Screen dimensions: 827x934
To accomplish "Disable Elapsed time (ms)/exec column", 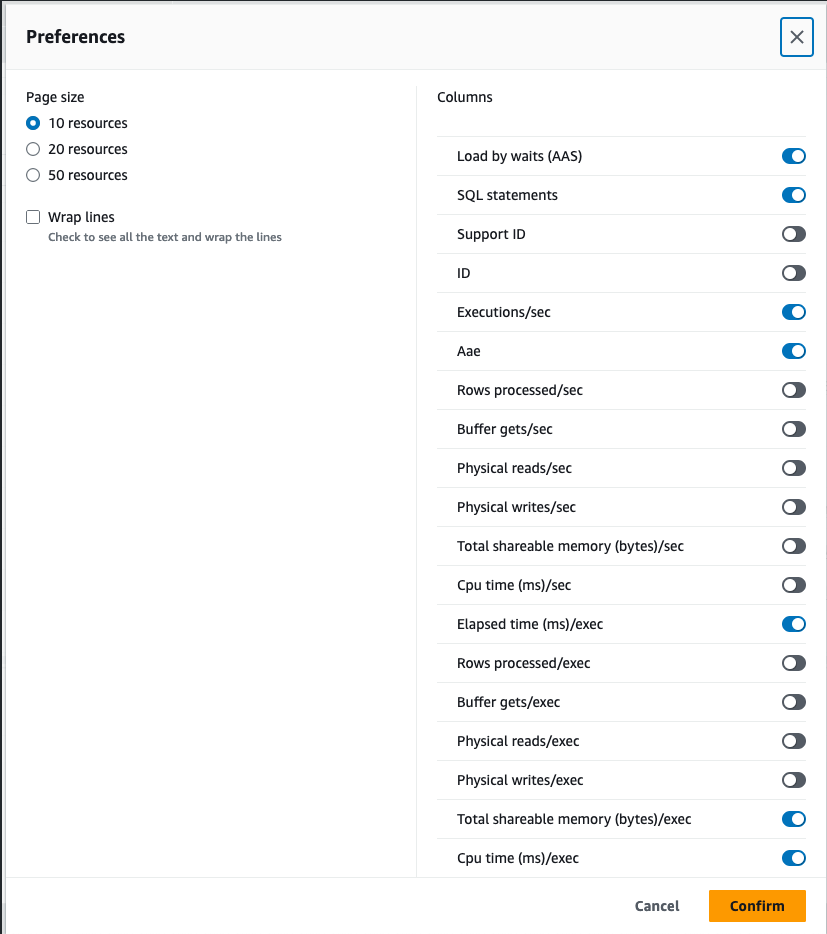I will (x=793, y=624).
